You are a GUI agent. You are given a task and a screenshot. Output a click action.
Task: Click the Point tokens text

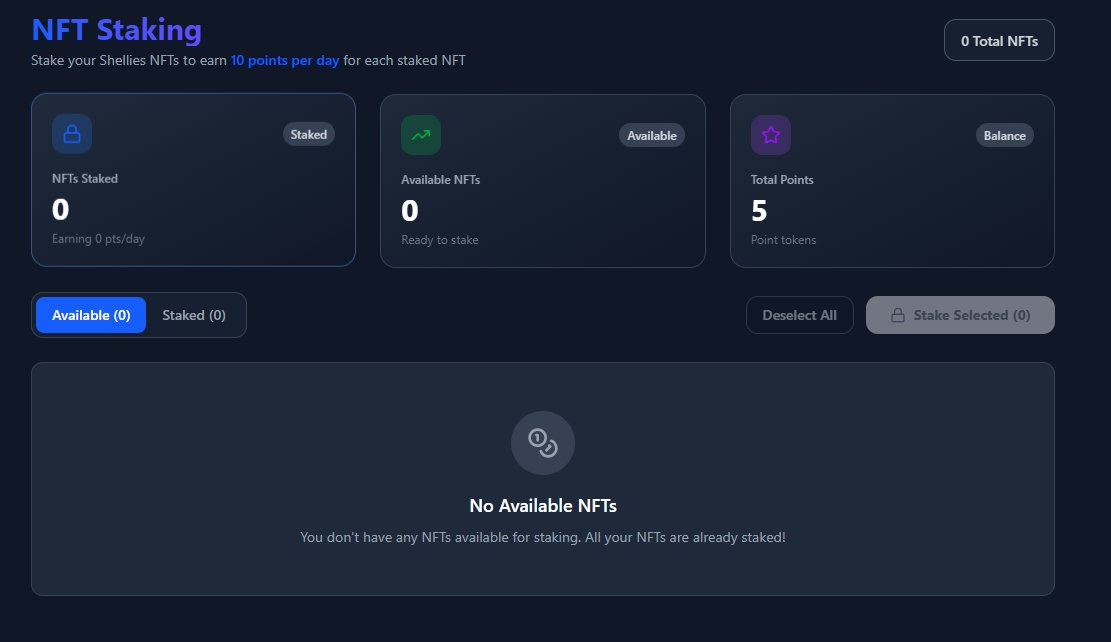(784, 240)
